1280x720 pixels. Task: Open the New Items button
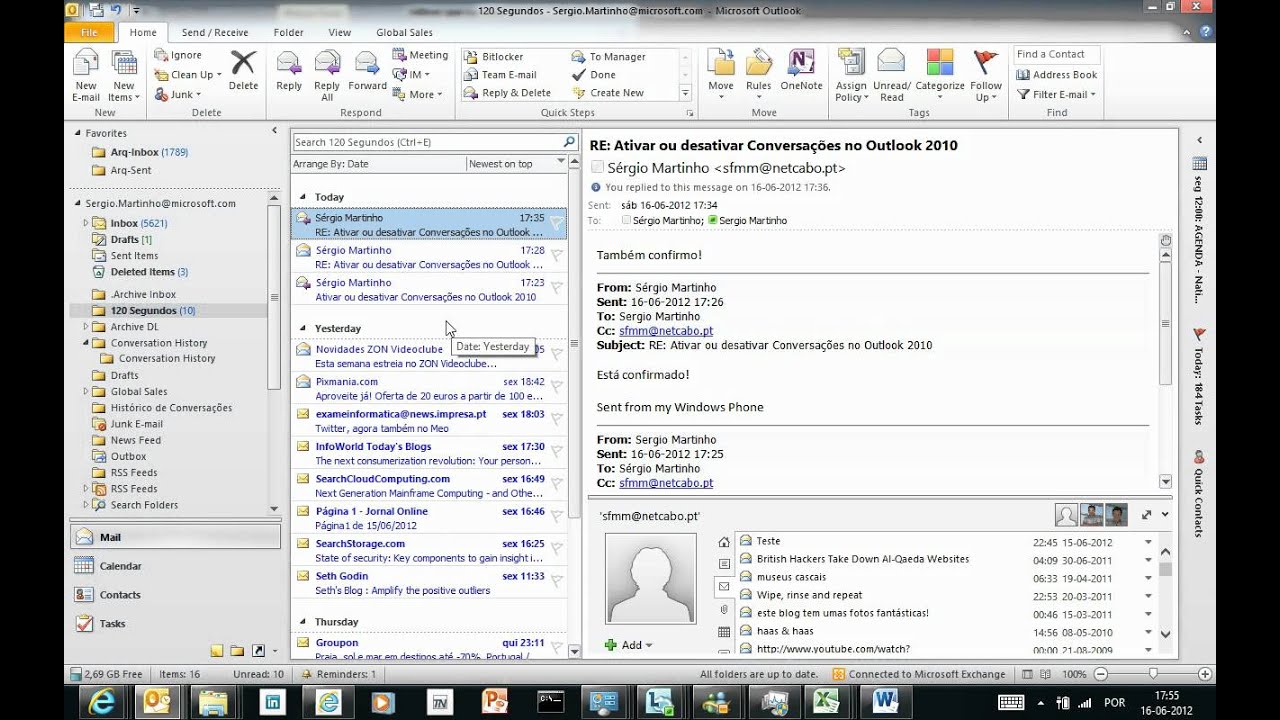pyautogui.click(x=123, y=76)
